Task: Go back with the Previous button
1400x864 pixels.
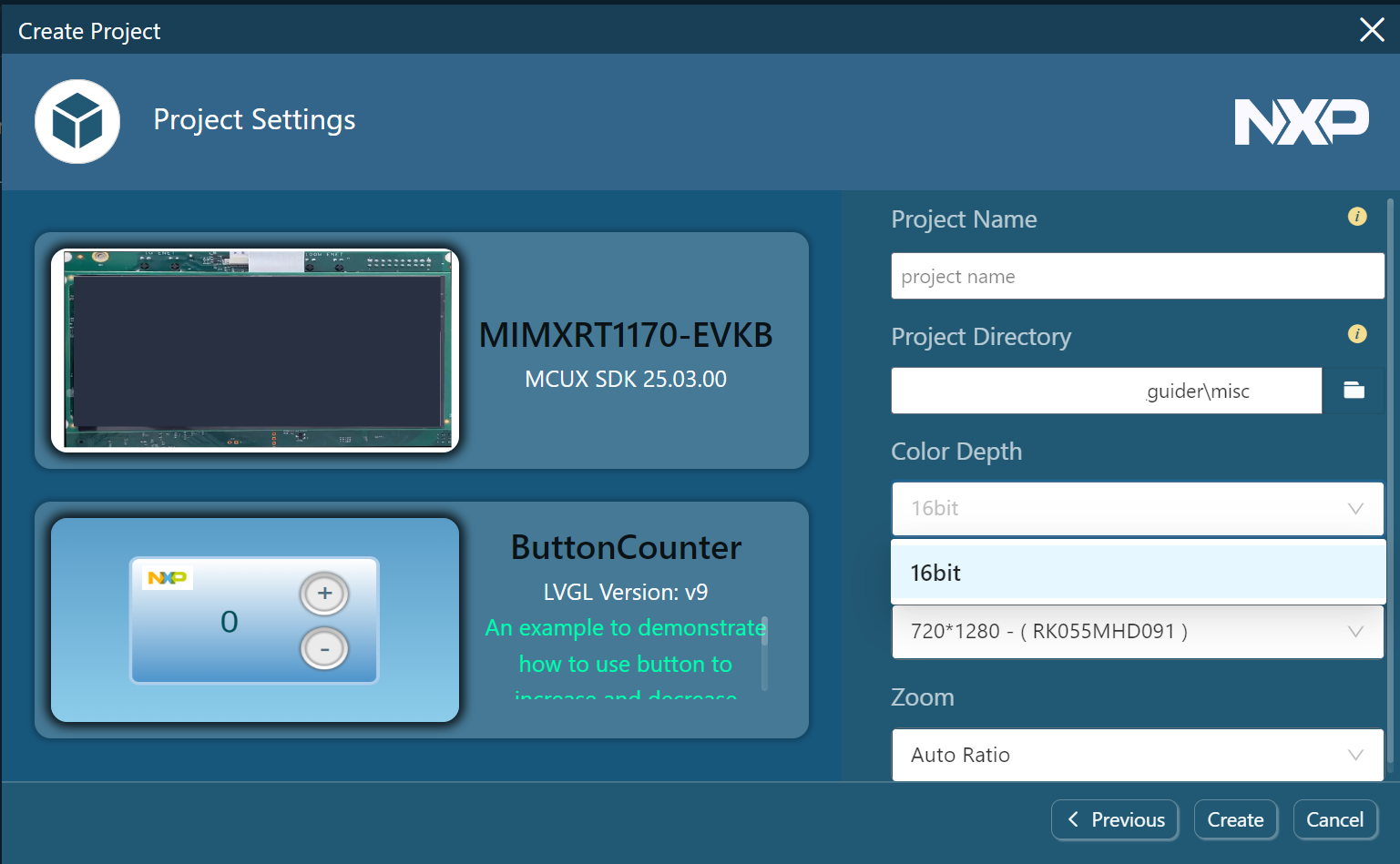Action: (x=1115, y=819)
